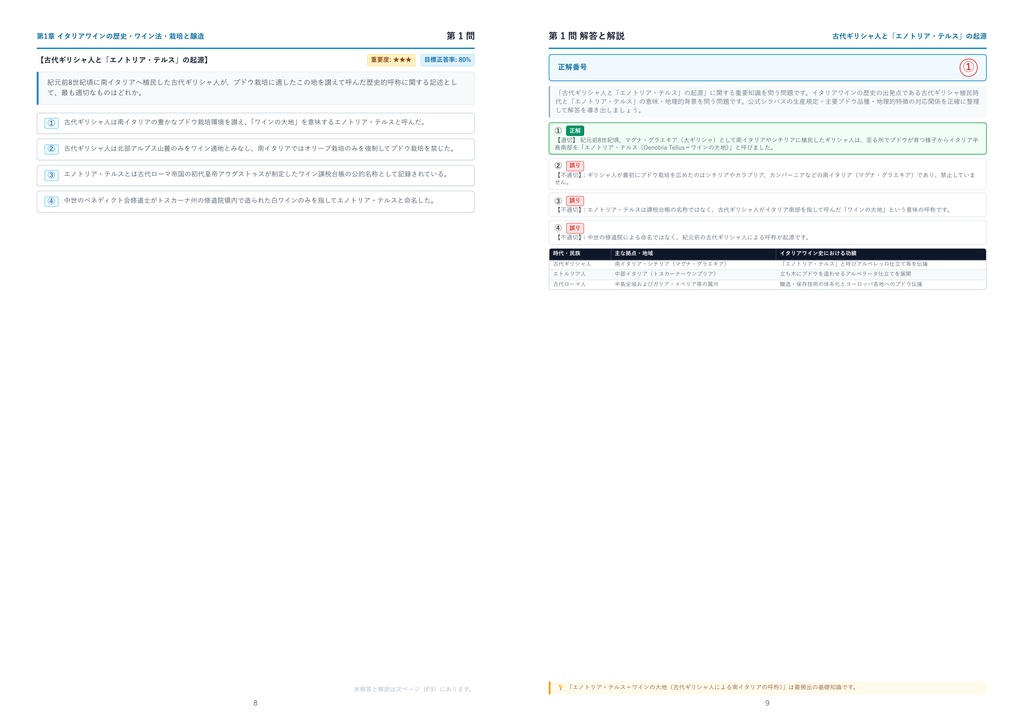Click explanation text 【不適切】: 中世の修道院による命名ではなく

(x=682, y=238)
